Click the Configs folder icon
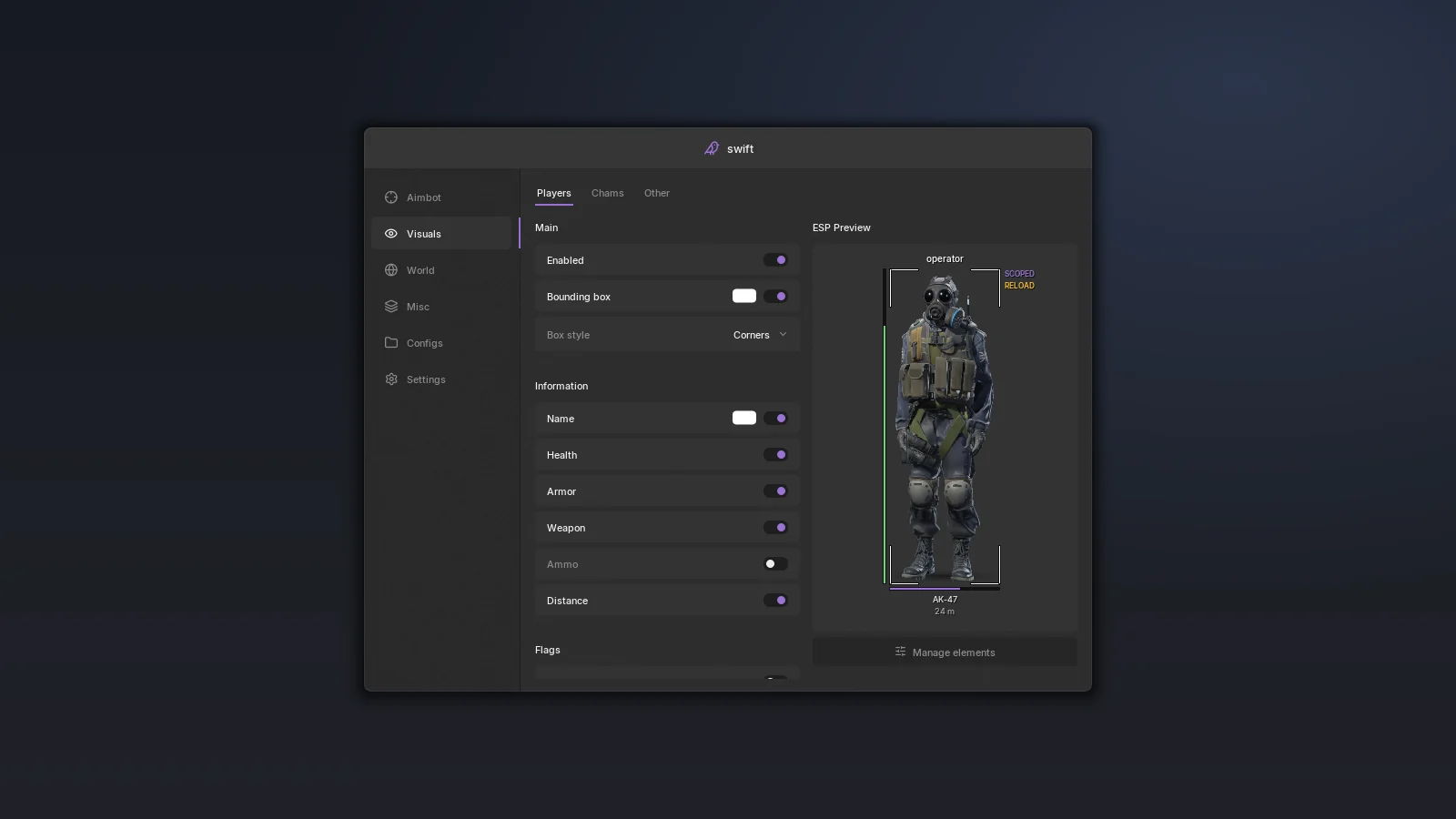The height and width of the screenshot is (819, 1456). pos(391,343)
